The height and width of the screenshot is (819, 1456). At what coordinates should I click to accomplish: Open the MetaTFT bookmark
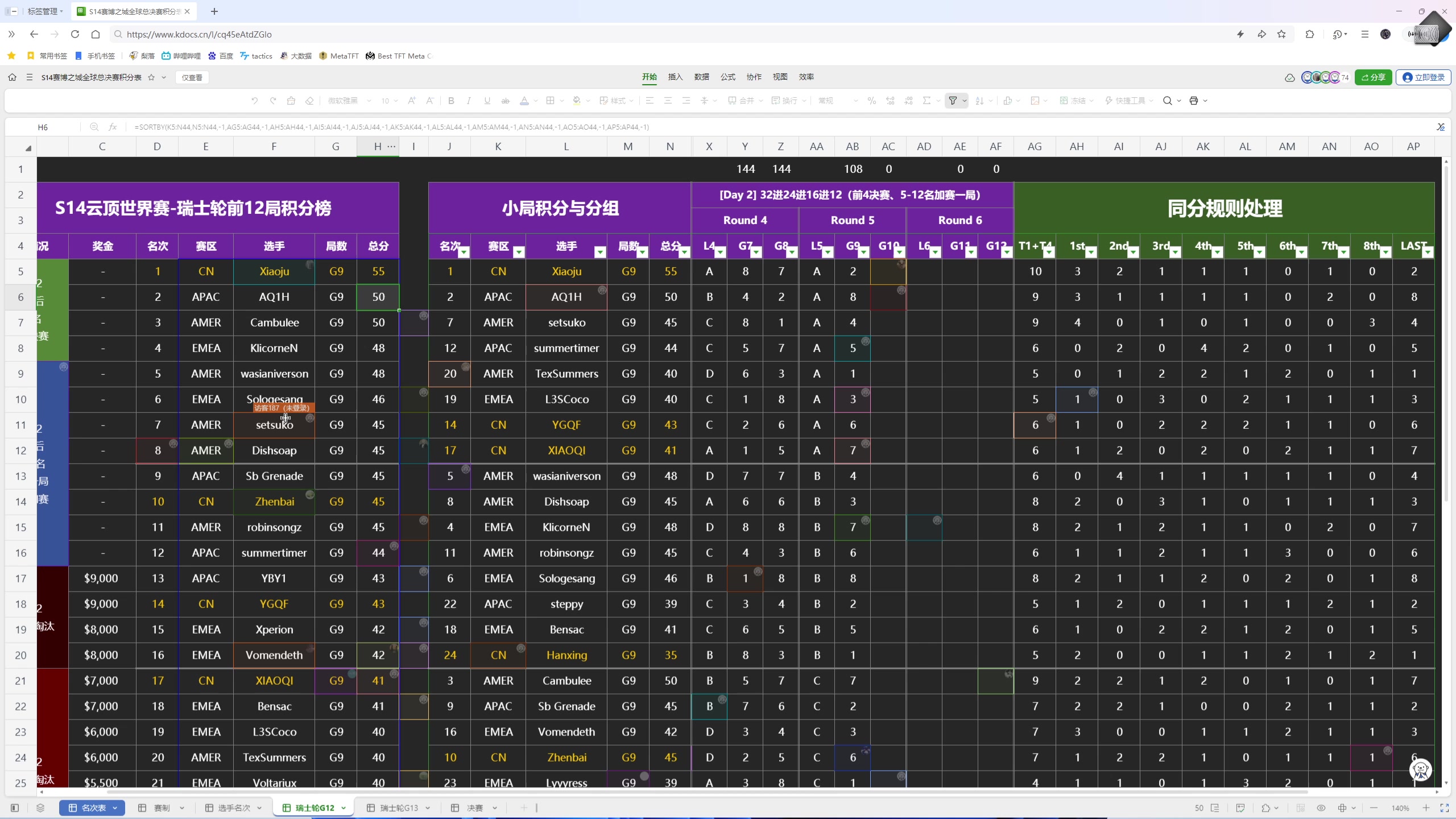click(x=339, y=56)
